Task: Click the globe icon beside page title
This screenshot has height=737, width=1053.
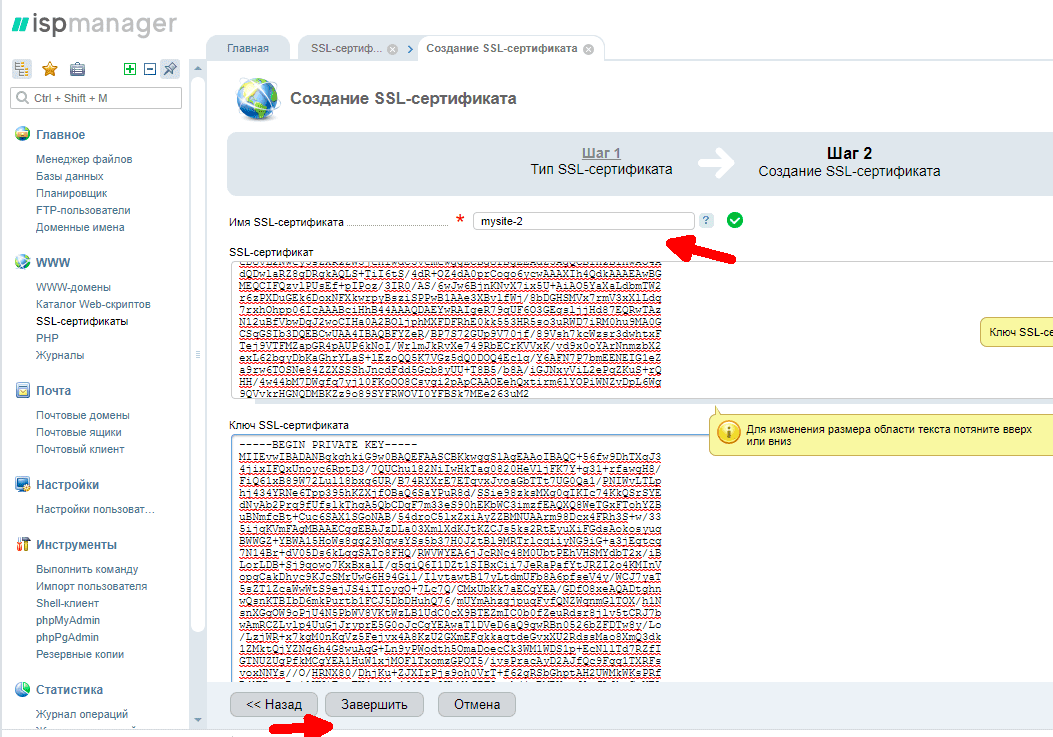Action: (x=258, y=99)
